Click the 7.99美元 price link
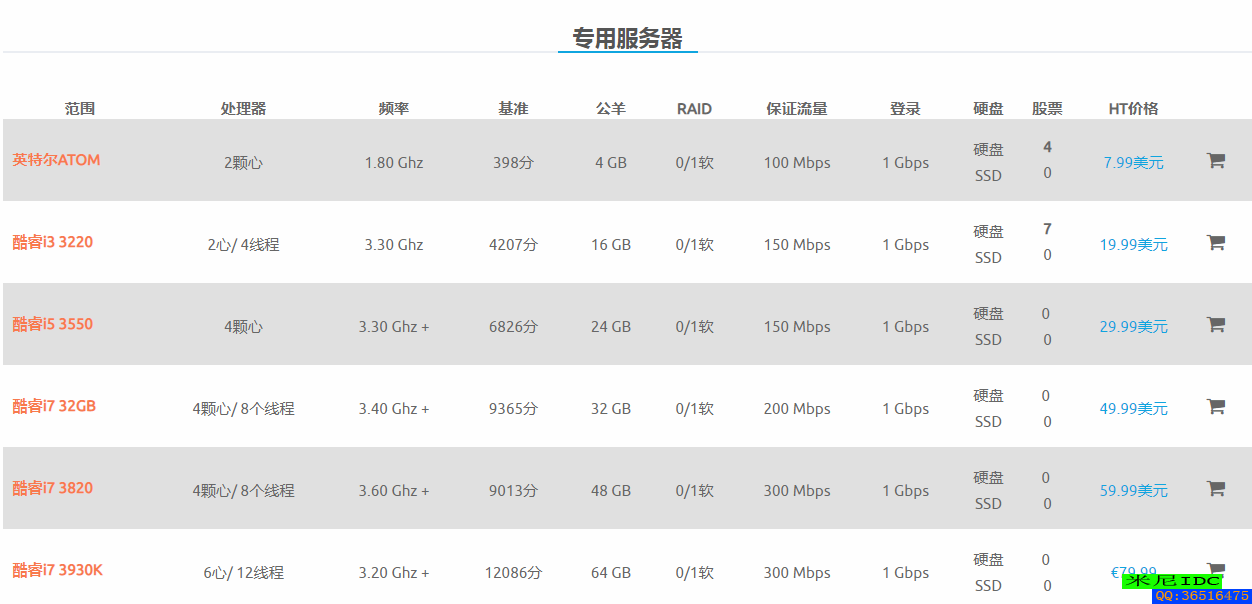 pyautogui.click(x=1133, y=162)
